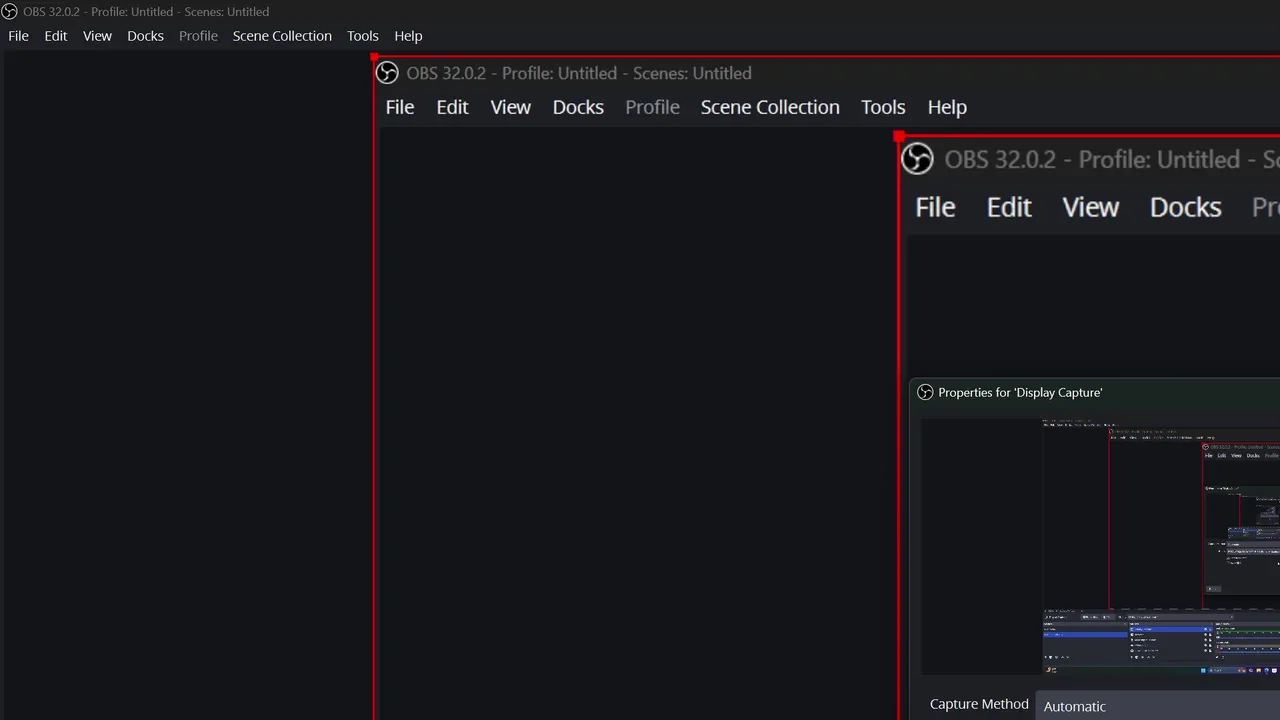Open the Profile menu in the topmost menu bar
Viewport: 1280px width, 720px height.
tap(198, 36)
